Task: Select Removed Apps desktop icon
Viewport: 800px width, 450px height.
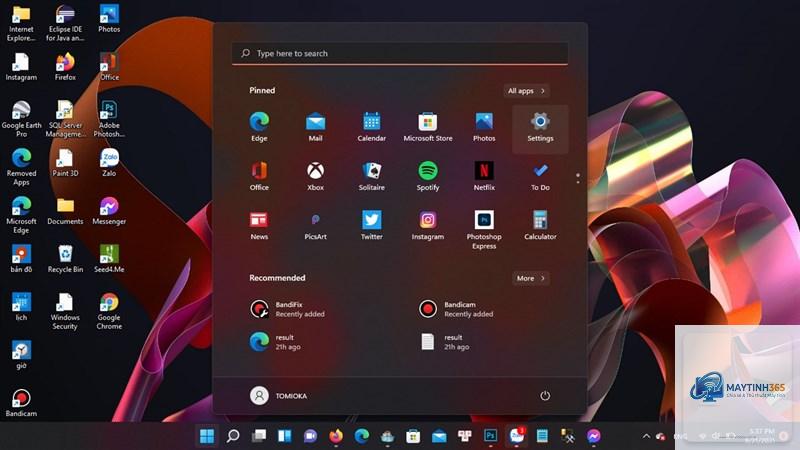Action: [21, 167]
